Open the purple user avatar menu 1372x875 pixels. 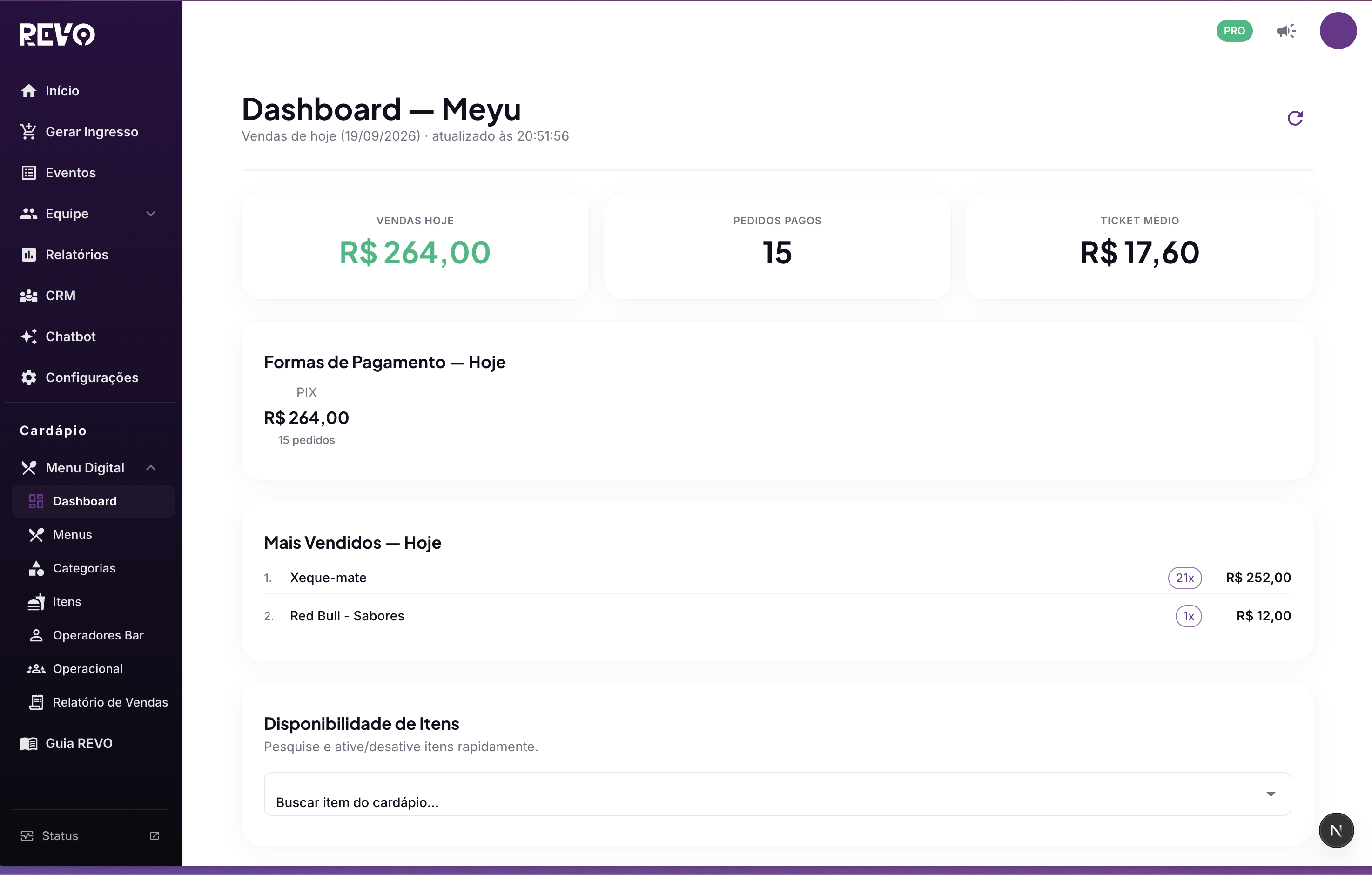1338,31
